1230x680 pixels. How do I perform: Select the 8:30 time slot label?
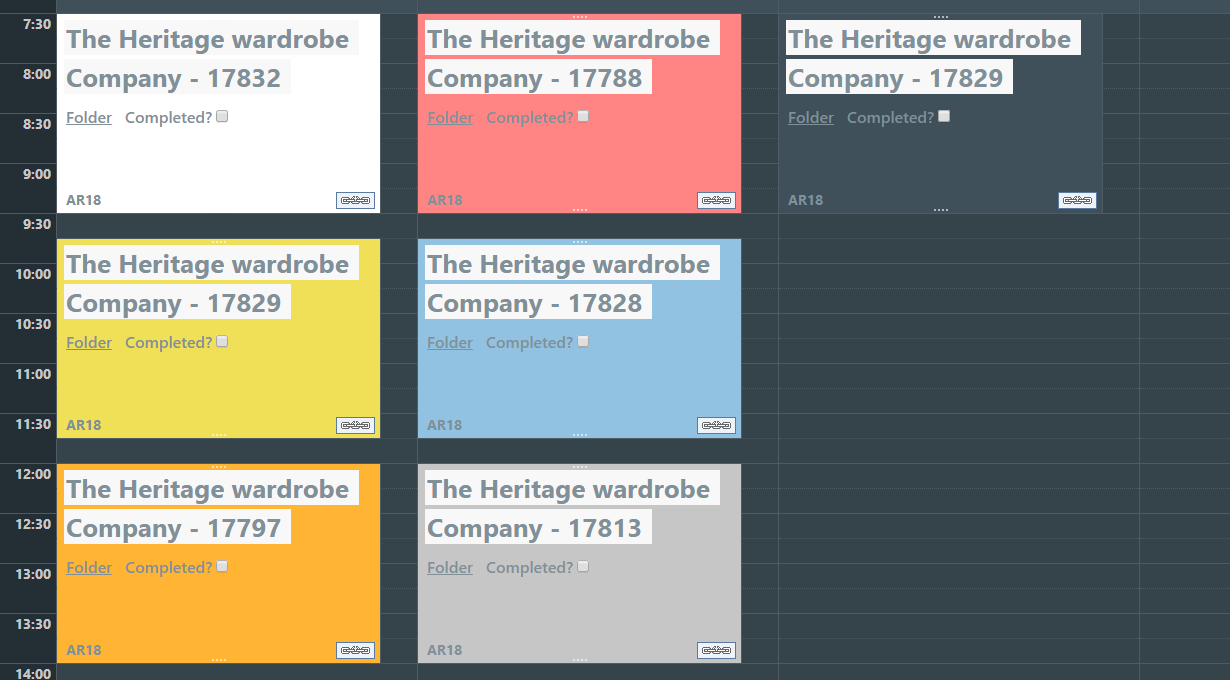(36, 124)
